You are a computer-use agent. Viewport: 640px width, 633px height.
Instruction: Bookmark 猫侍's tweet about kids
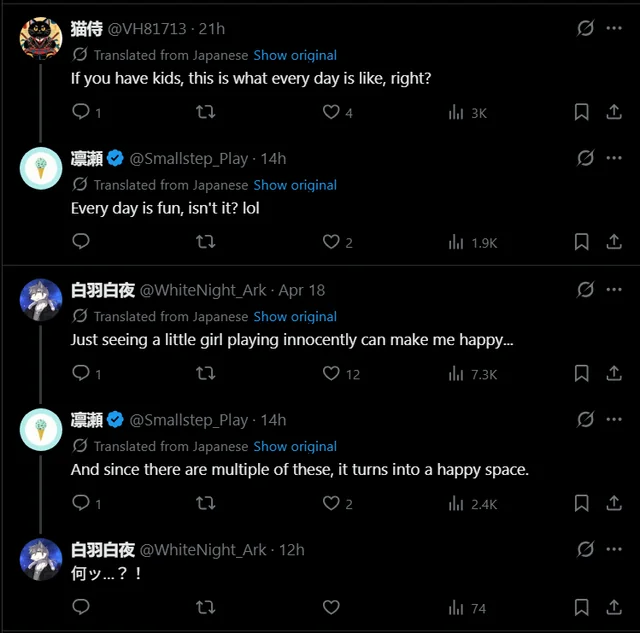click(x=581, y=112)
